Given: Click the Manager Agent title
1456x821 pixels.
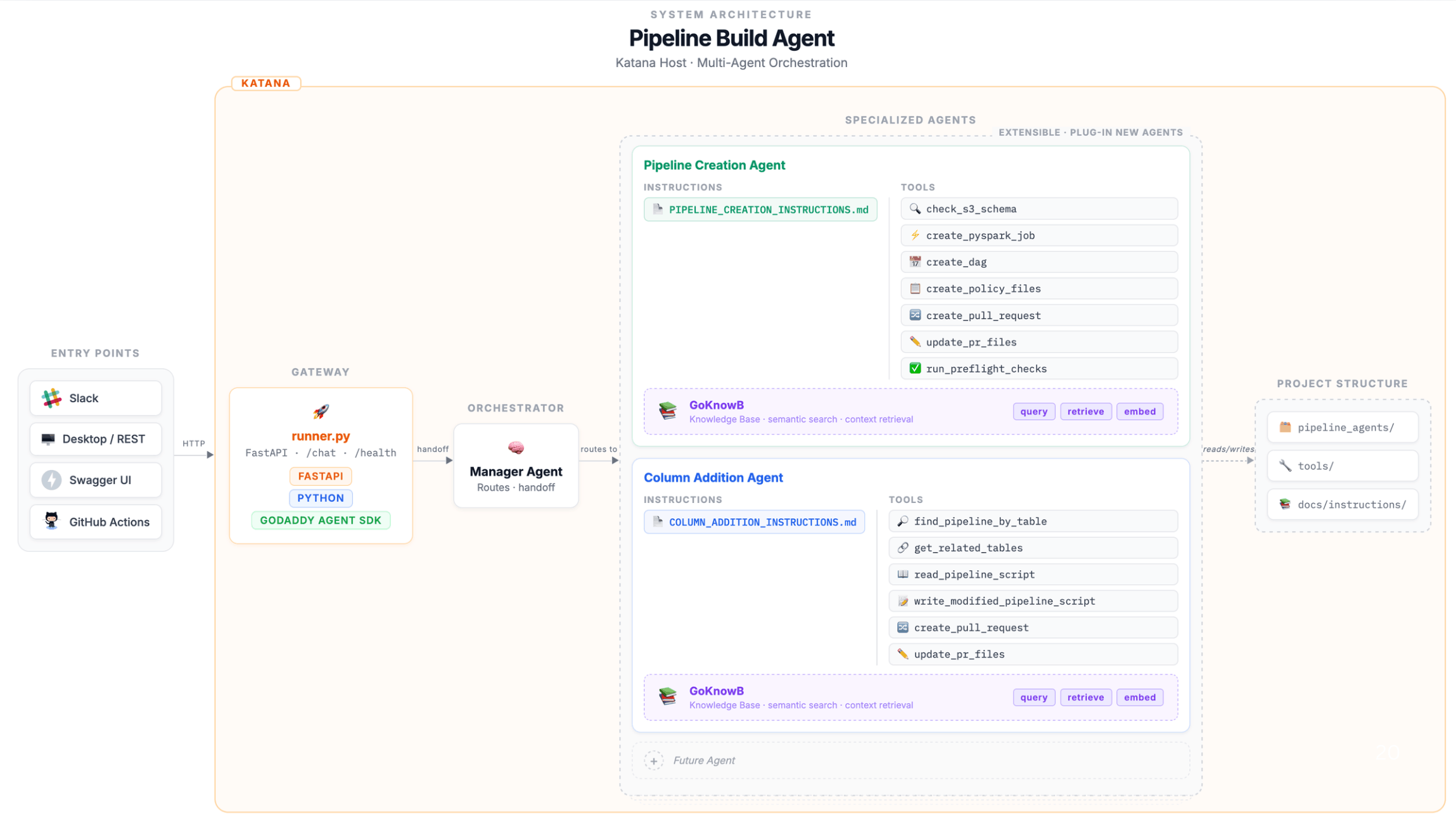Looking at the screenshot, I should pyautogui.click(x=516, y=471).
